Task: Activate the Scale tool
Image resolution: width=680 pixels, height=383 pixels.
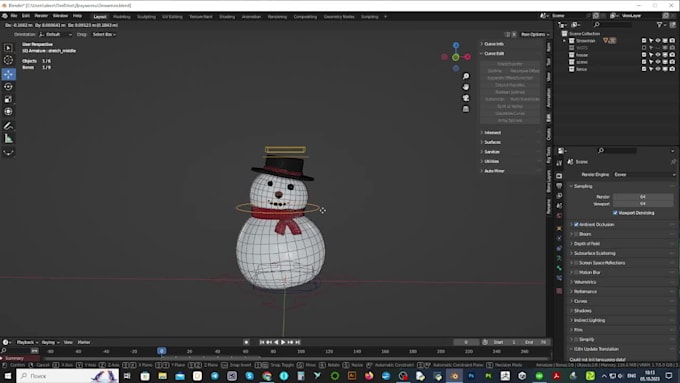Action: [x=8, y=99]
